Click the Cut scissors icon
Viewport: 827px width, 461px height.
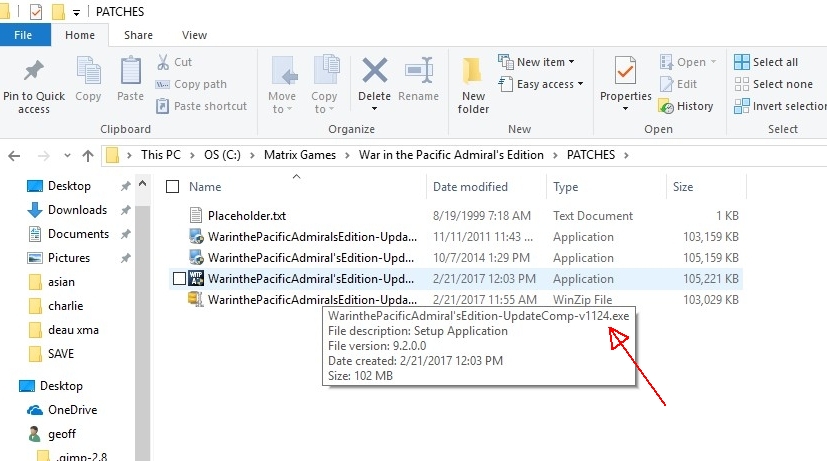[x=163, y=62]
